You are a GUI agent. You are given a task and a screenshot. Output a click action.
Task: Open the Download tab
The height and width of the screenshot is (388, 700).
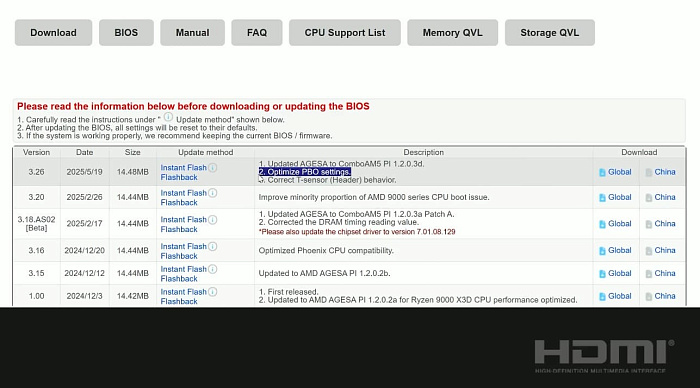click(53, 33)
